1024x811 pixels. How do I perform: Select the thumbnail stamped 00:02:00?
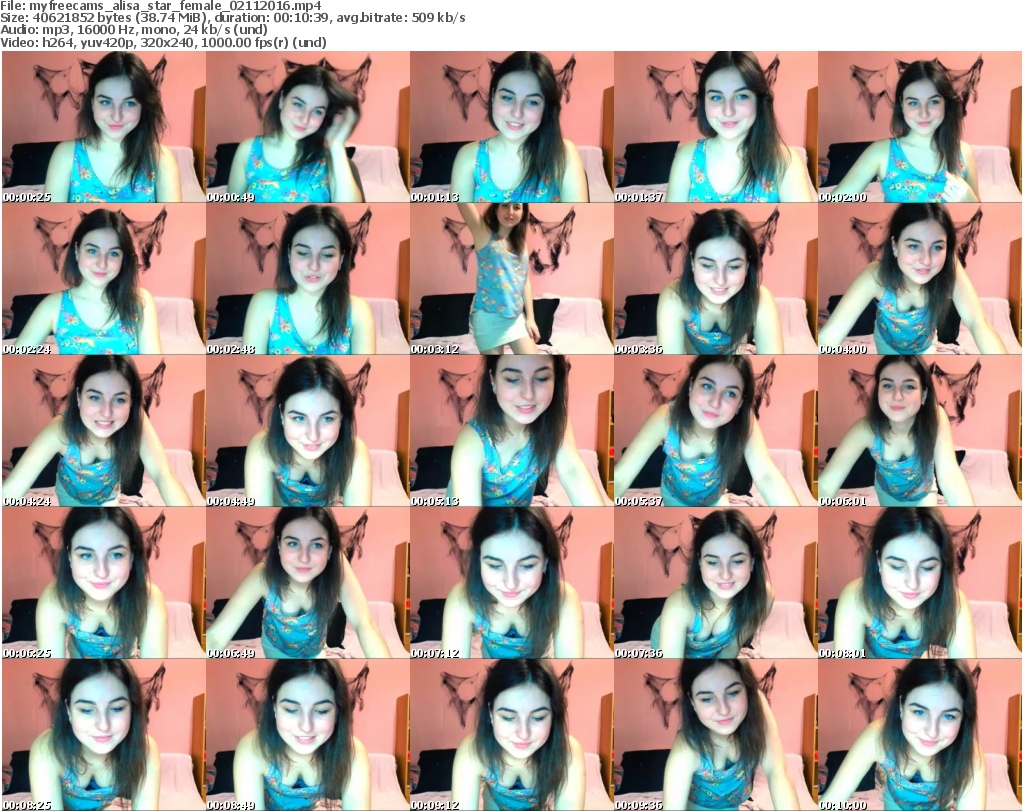(x=920, y=127)
